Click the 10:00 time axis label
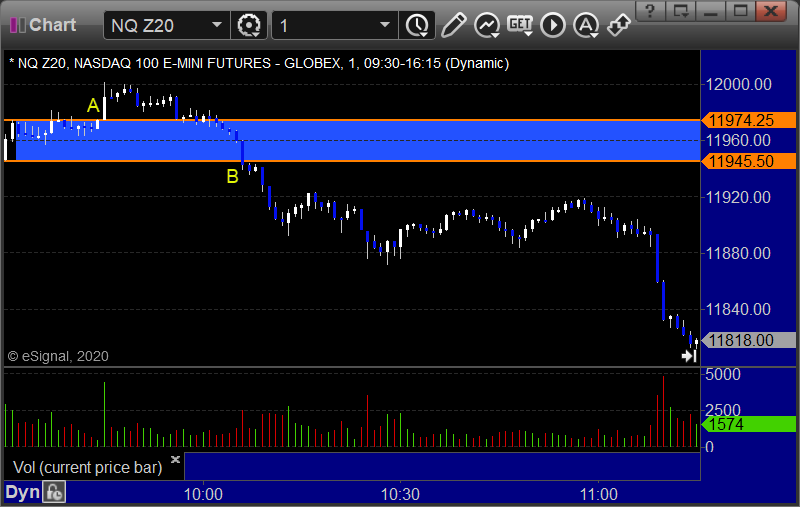 (203, 494)
